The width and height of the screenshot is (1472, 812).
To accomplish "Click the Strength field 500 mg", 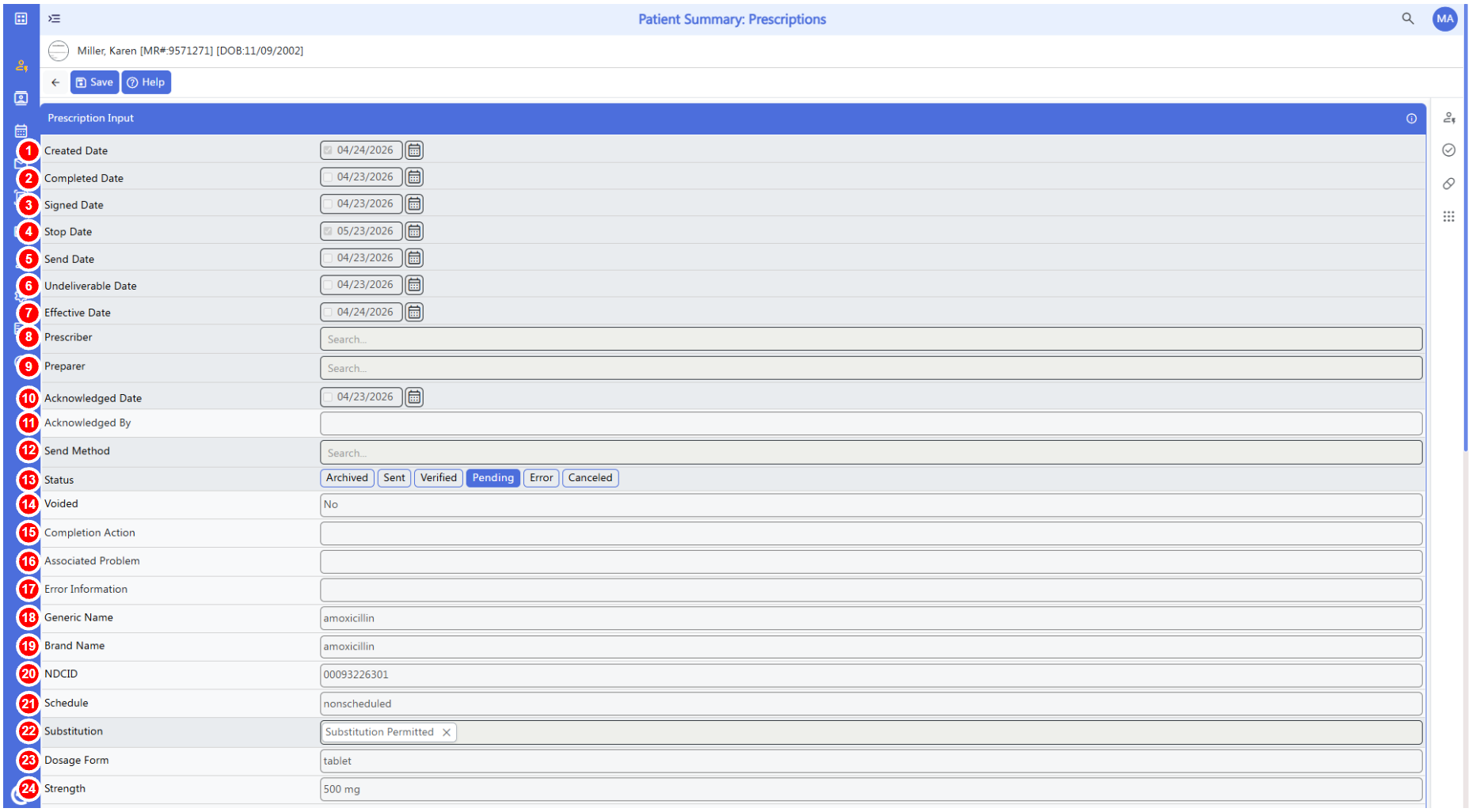I will pyautogui.click(x=871, y=790).
